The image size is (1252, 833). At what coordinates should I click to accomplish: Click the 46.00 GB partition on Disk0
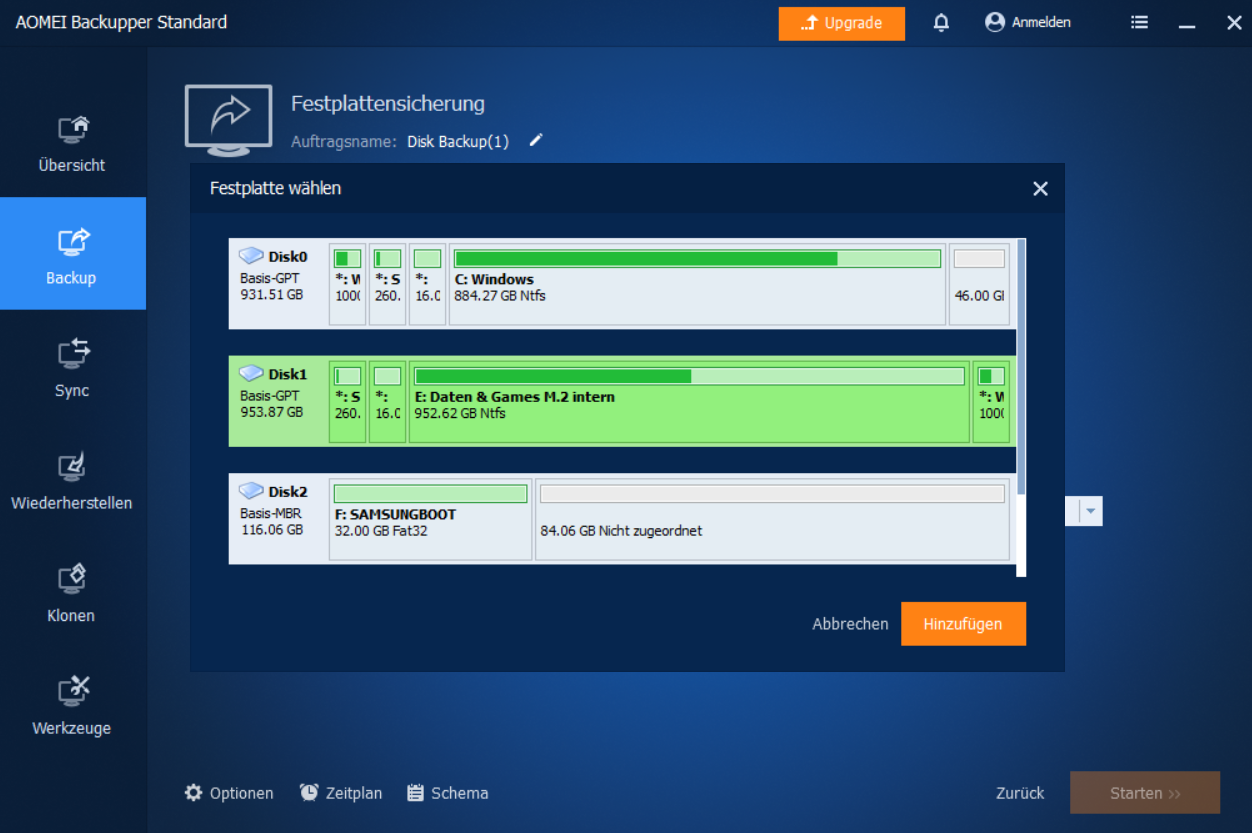979,285
